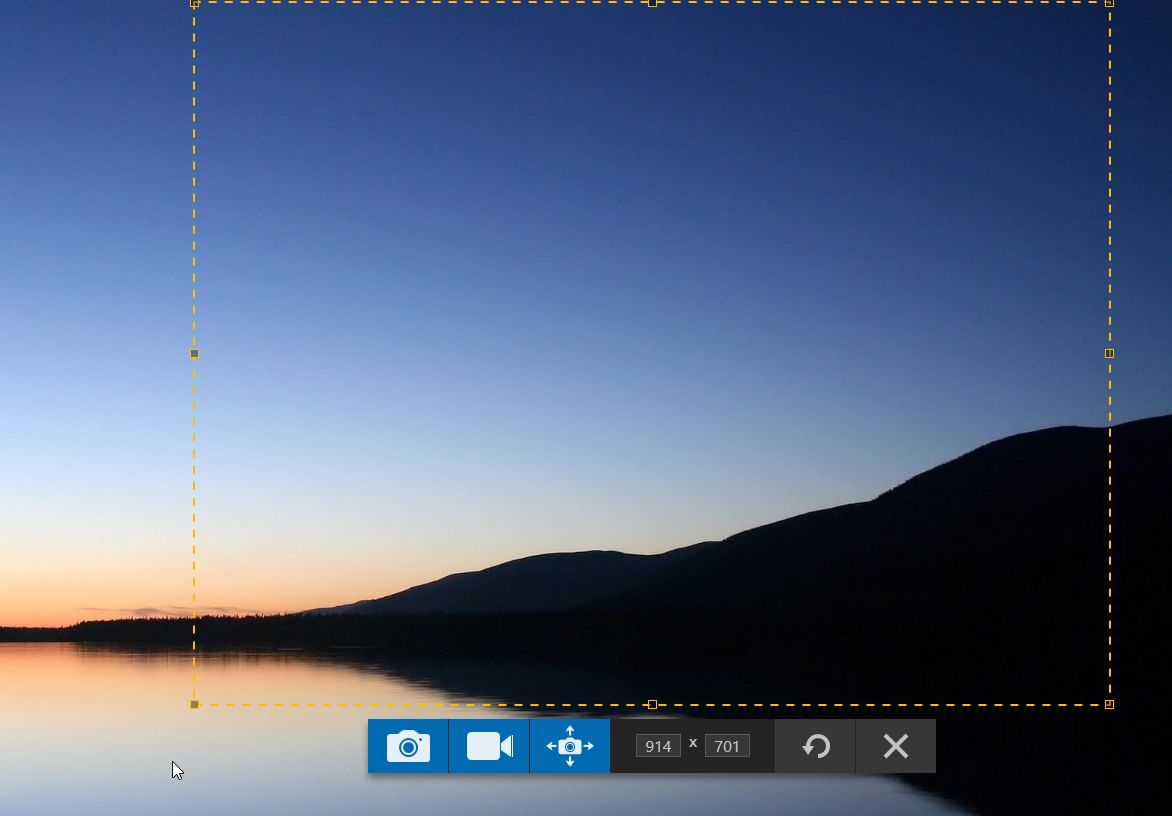Click the width field showing 914
1172x816 pixels.
point(658,746)
